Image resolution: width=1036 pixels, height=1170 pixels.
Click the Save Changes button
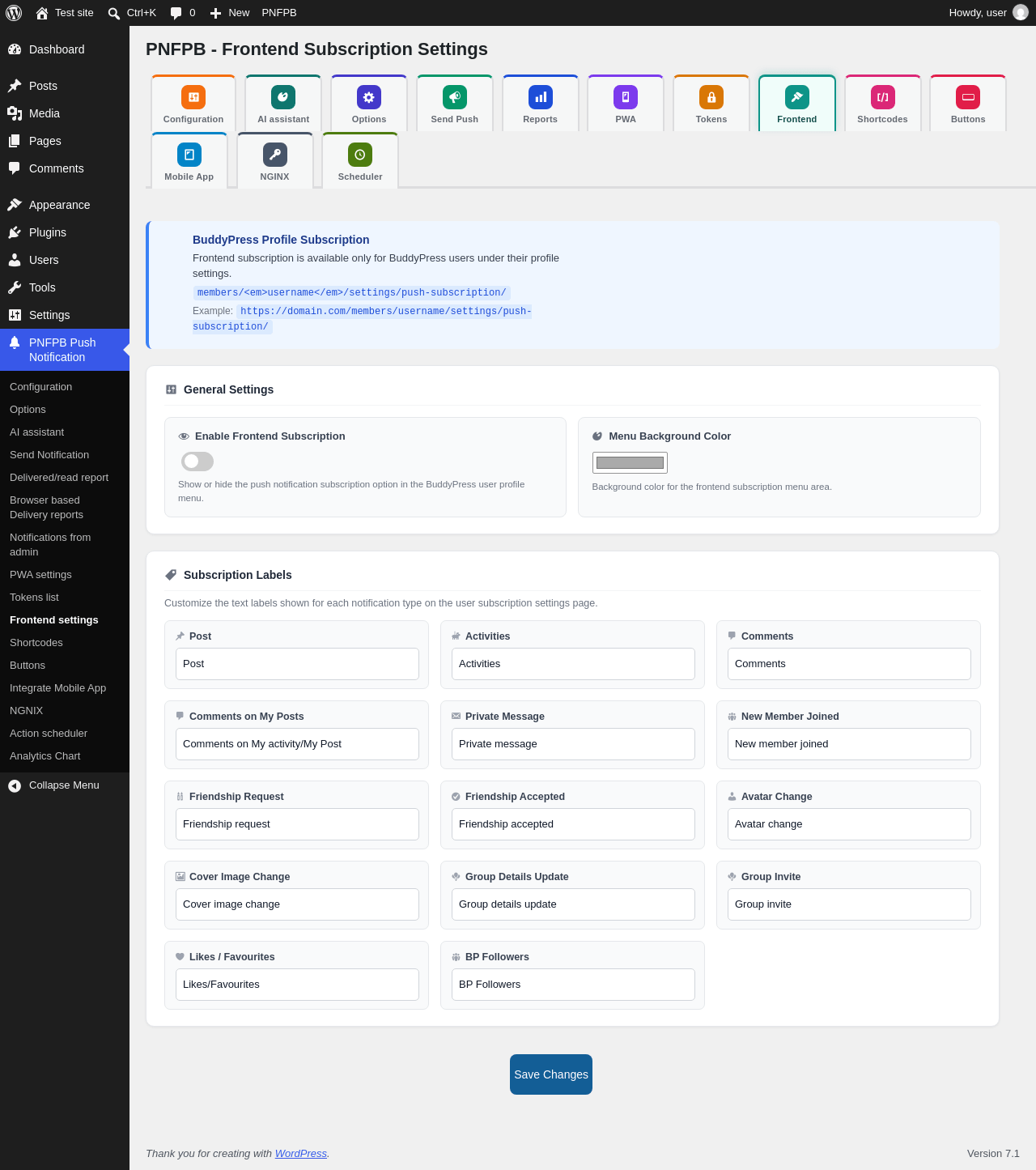coord(551,1074)
